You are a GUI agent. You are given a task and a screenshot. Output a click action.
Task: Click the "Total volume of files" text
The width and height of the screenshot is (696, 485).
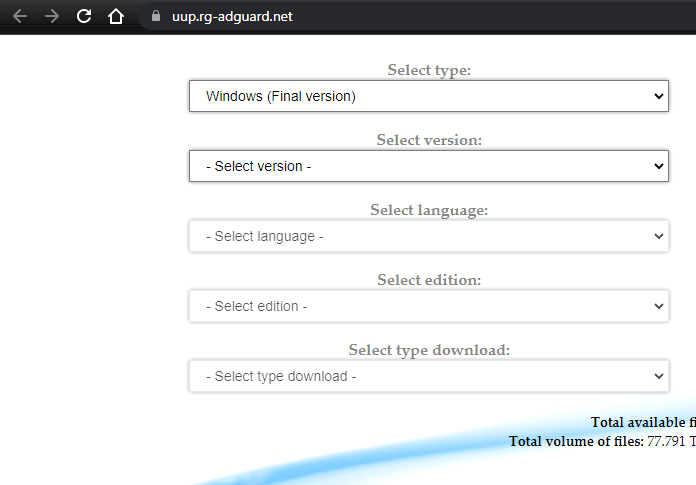coord(577,441)
